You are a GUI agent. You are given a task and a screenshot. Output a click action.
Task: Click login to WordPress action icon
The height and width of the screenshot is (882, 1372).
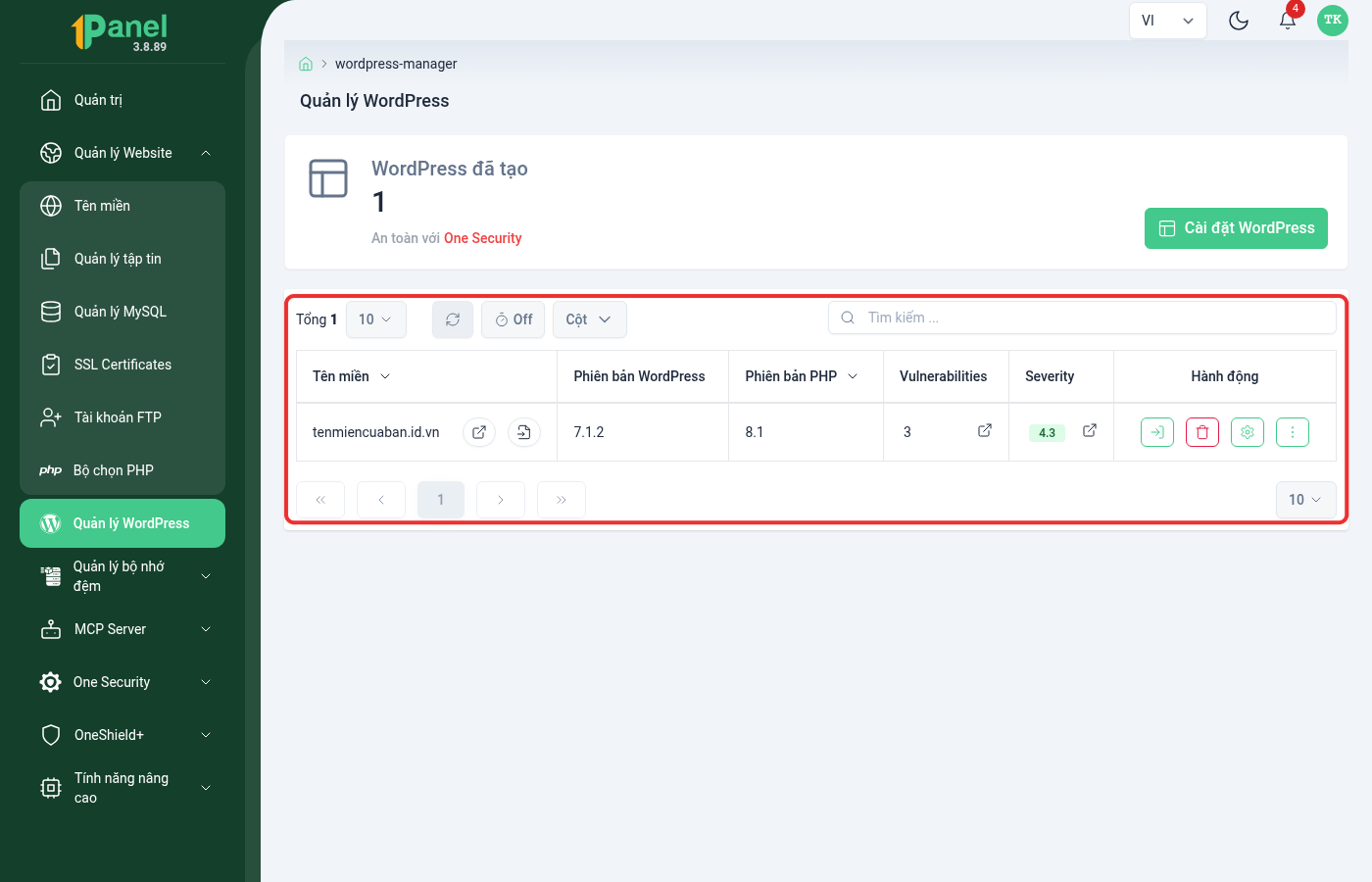[x=1157, y=432]
